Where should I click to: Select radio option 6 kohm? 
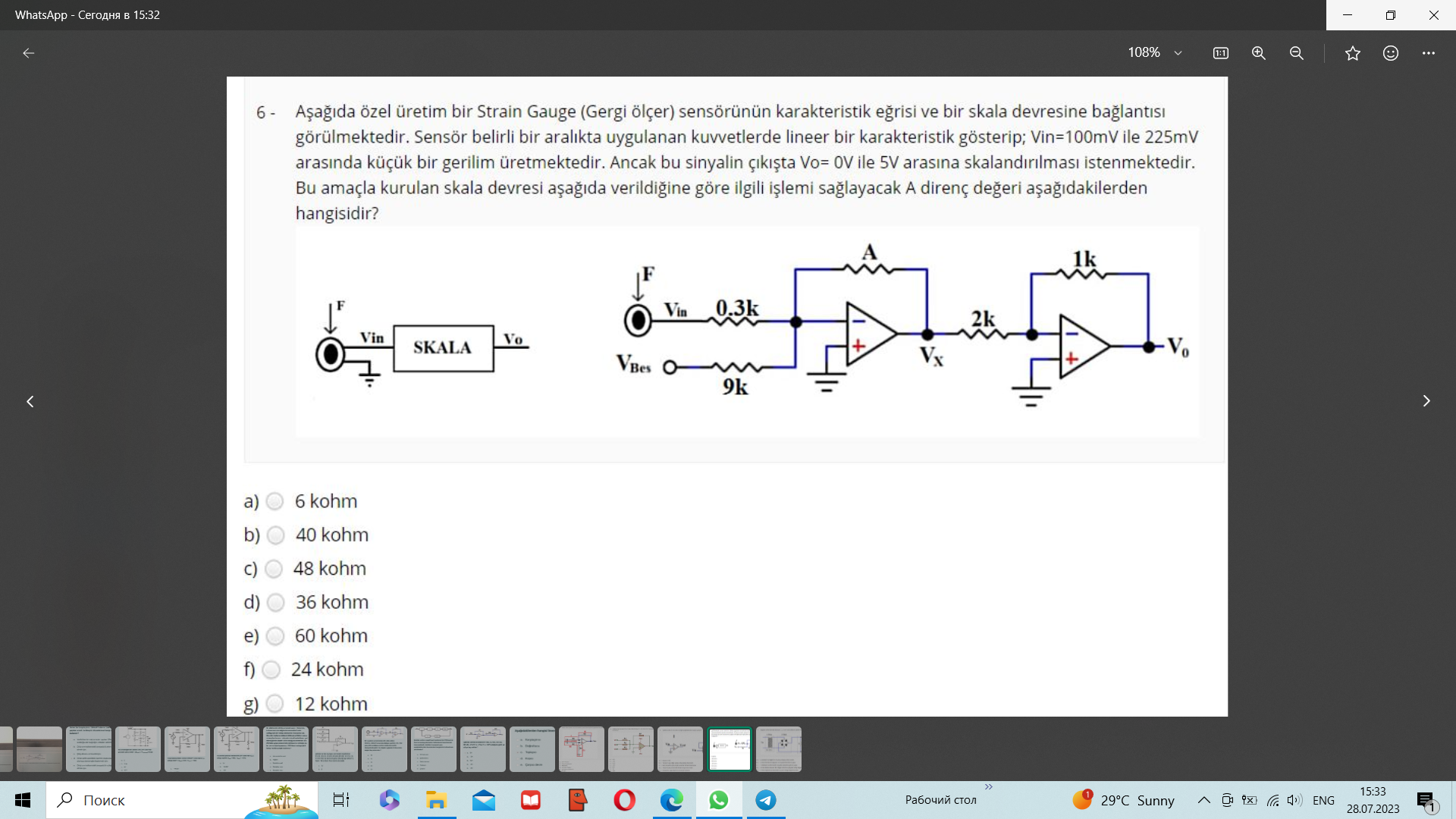[275, 501]
